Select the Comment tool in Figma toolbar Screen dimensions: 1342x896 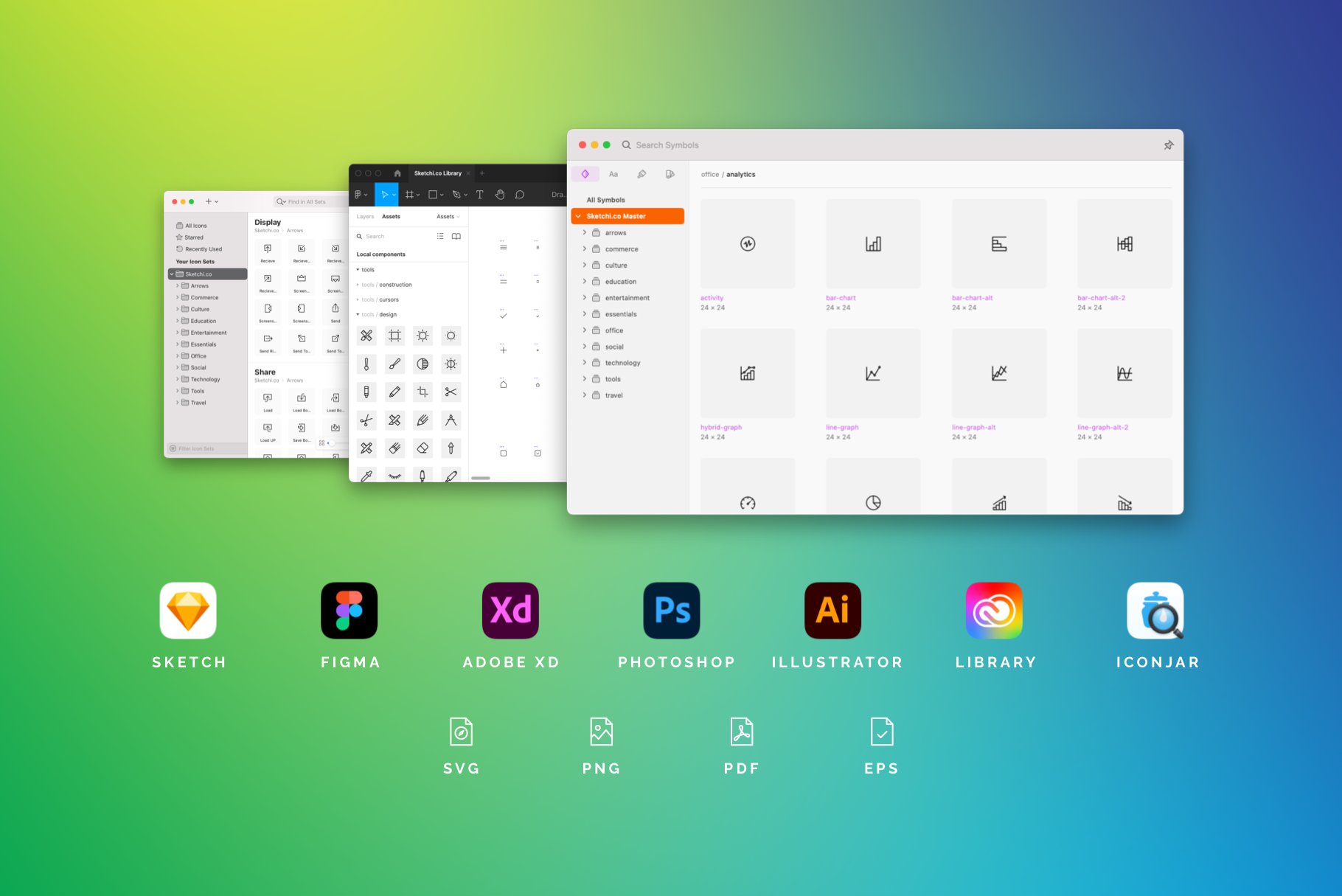(x=520, y=195)
